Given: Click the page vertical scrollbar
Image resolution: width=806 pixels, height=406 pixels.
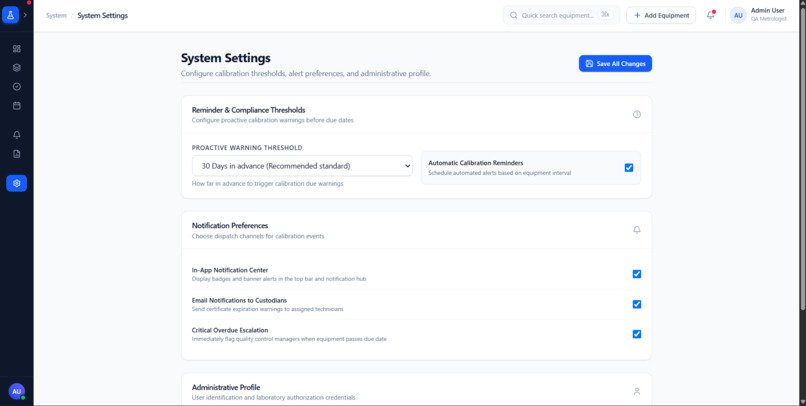Looking at the screenshot, I should [x=803, y=159].
